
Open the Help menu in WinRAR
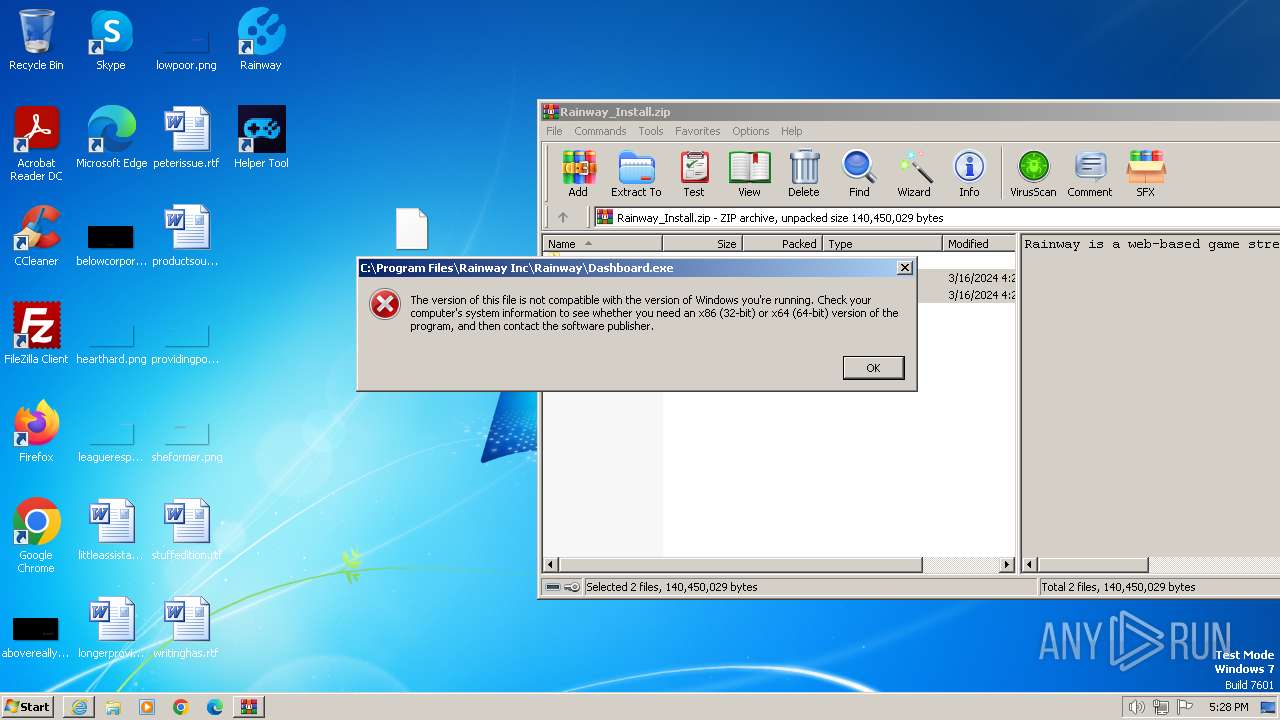791,131
